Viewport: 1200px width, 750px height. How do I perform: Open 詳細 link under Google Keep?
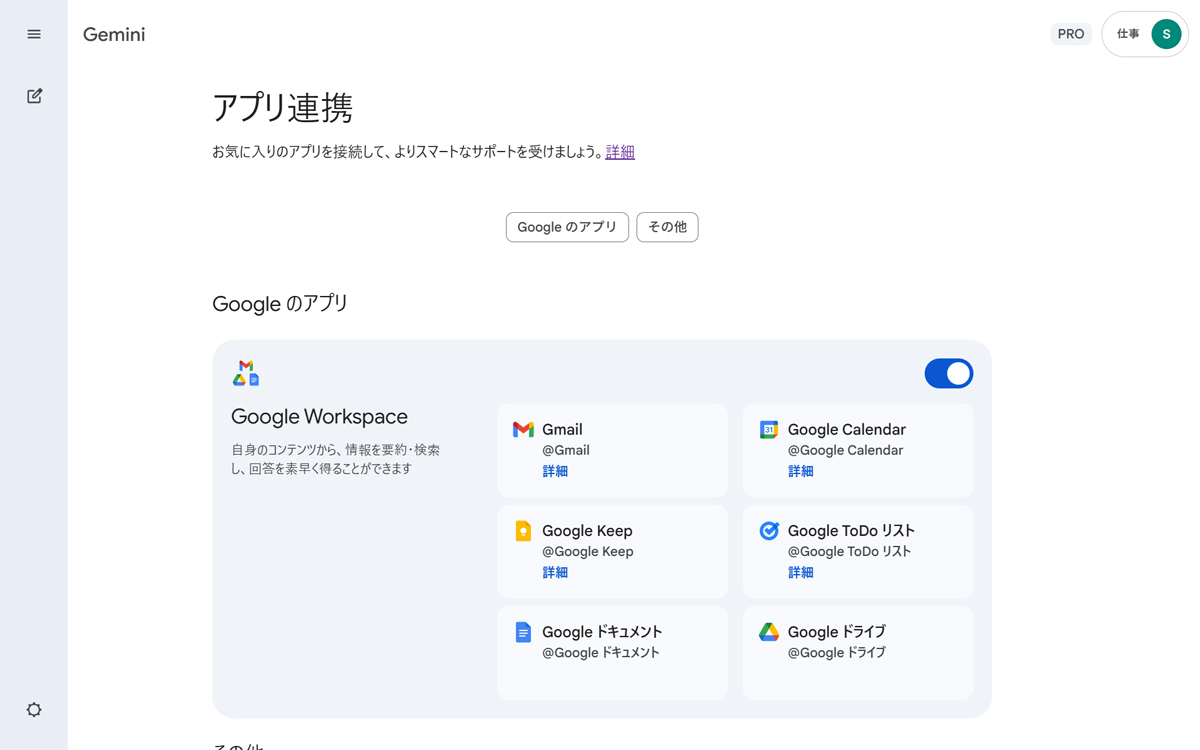[x=555, y=572]
